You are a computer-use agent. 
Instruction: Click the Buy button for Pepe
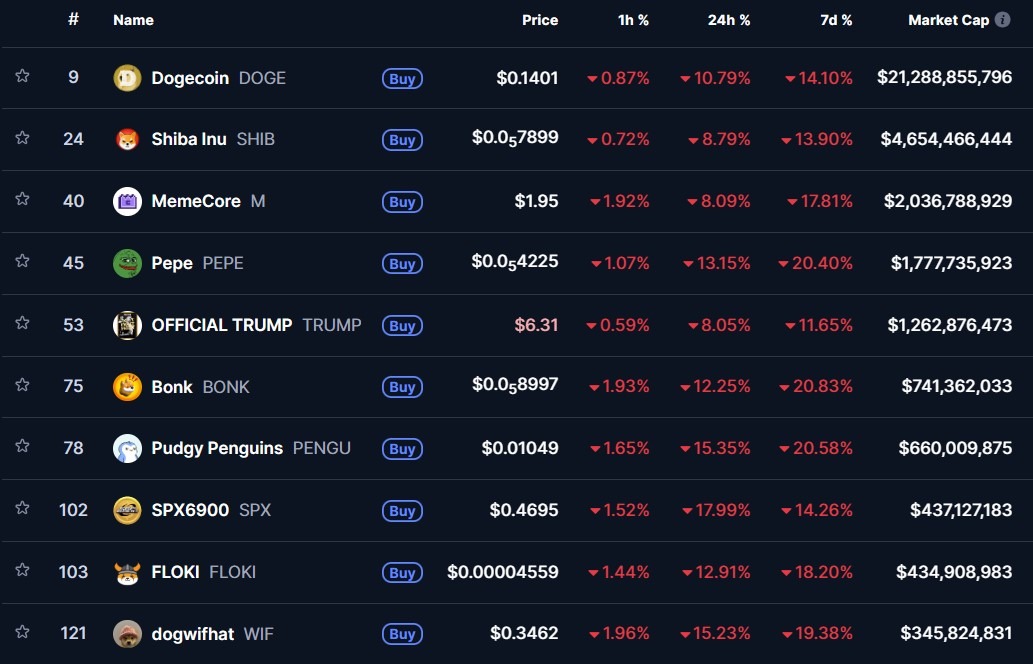click(x=401, y=264)
